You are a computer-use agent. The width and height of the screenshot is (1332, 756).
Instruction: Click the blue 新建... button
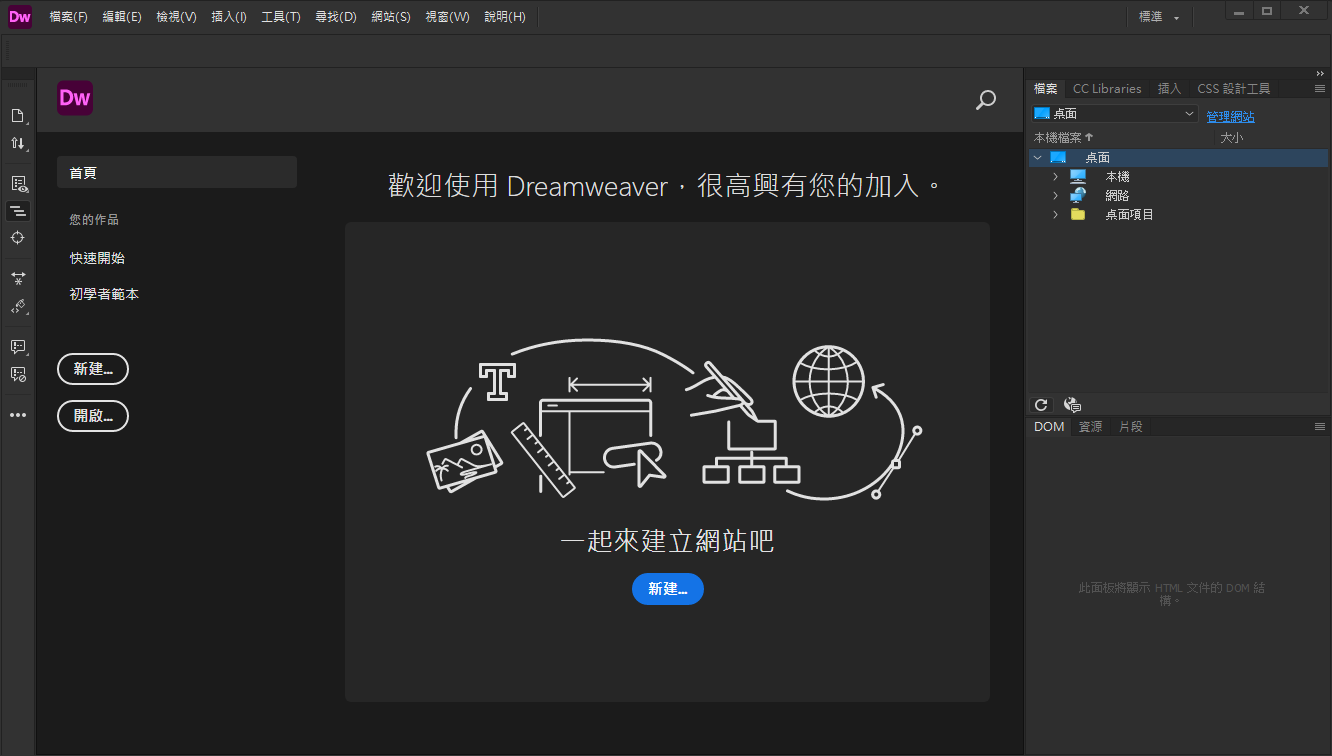pos(668,589)
